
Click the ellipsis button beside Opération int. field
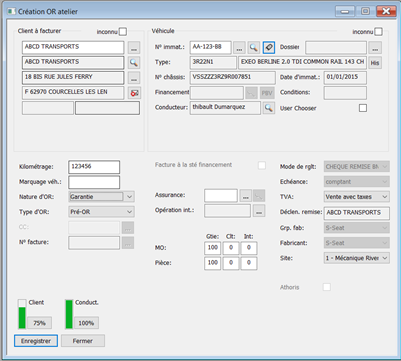pyautogui.click(x=259, y=211)
